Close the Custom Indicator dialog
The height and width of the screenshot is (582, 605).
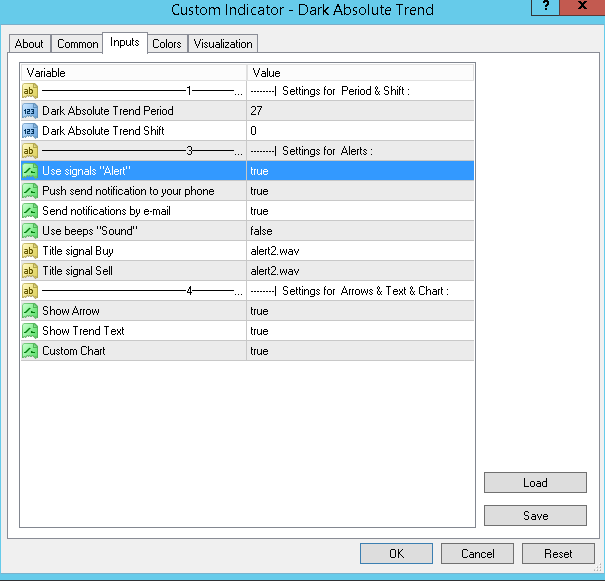(582, 7)
